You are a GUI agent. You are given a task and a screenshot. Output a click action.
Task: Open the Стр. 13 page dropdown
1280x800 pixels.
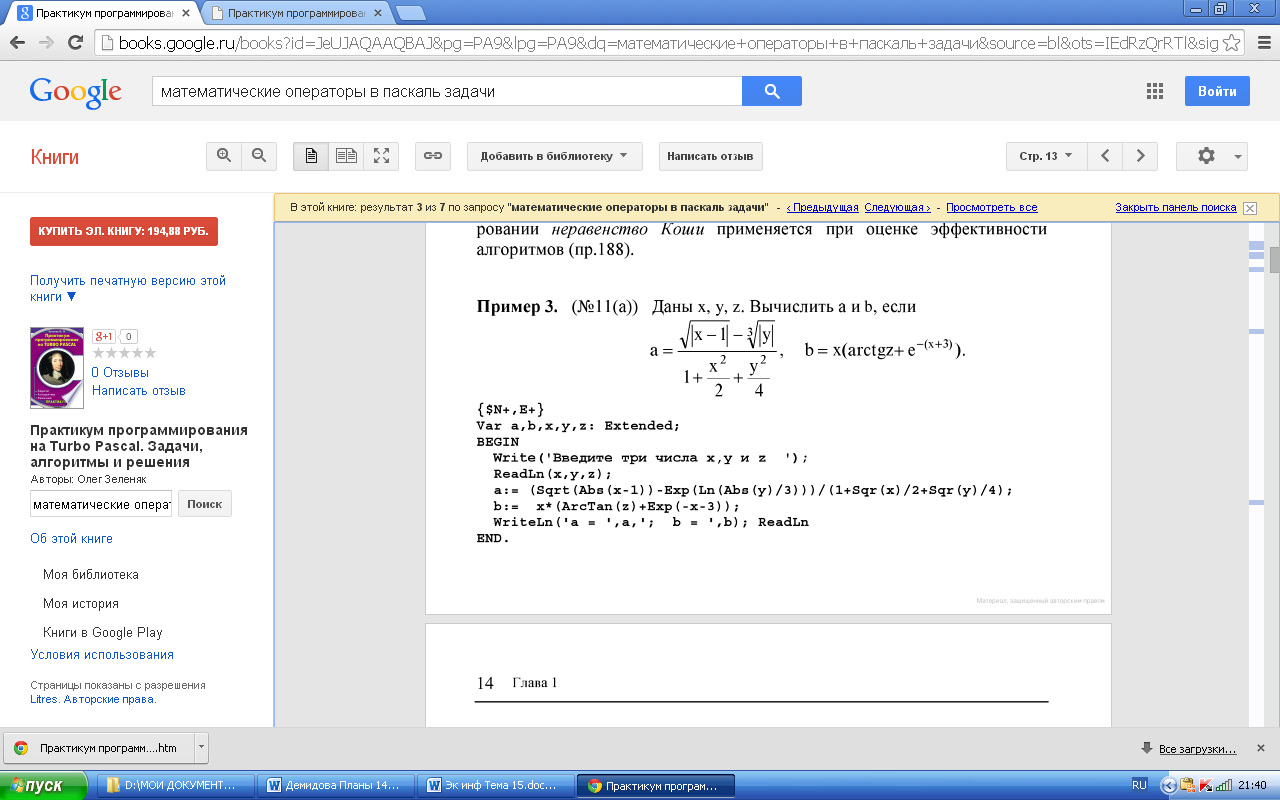pyautogui.click(x=1046, y=156)
